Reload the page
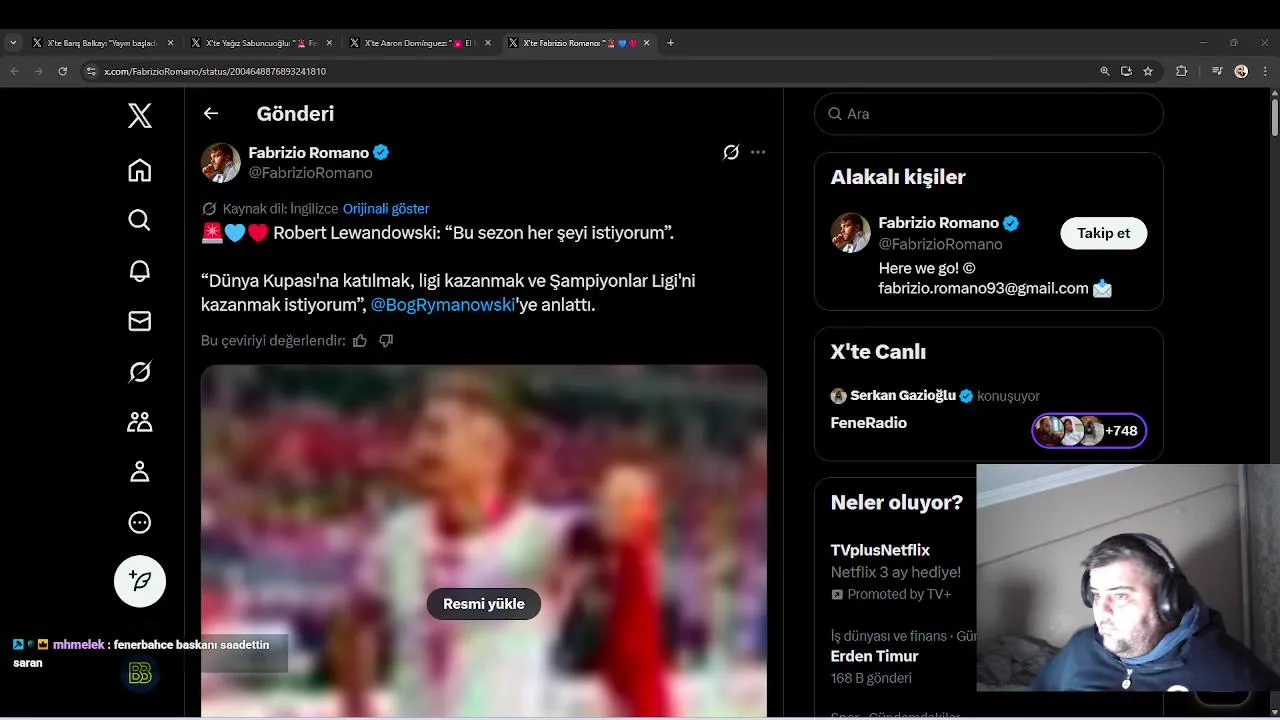 click(x=63, y=71)
